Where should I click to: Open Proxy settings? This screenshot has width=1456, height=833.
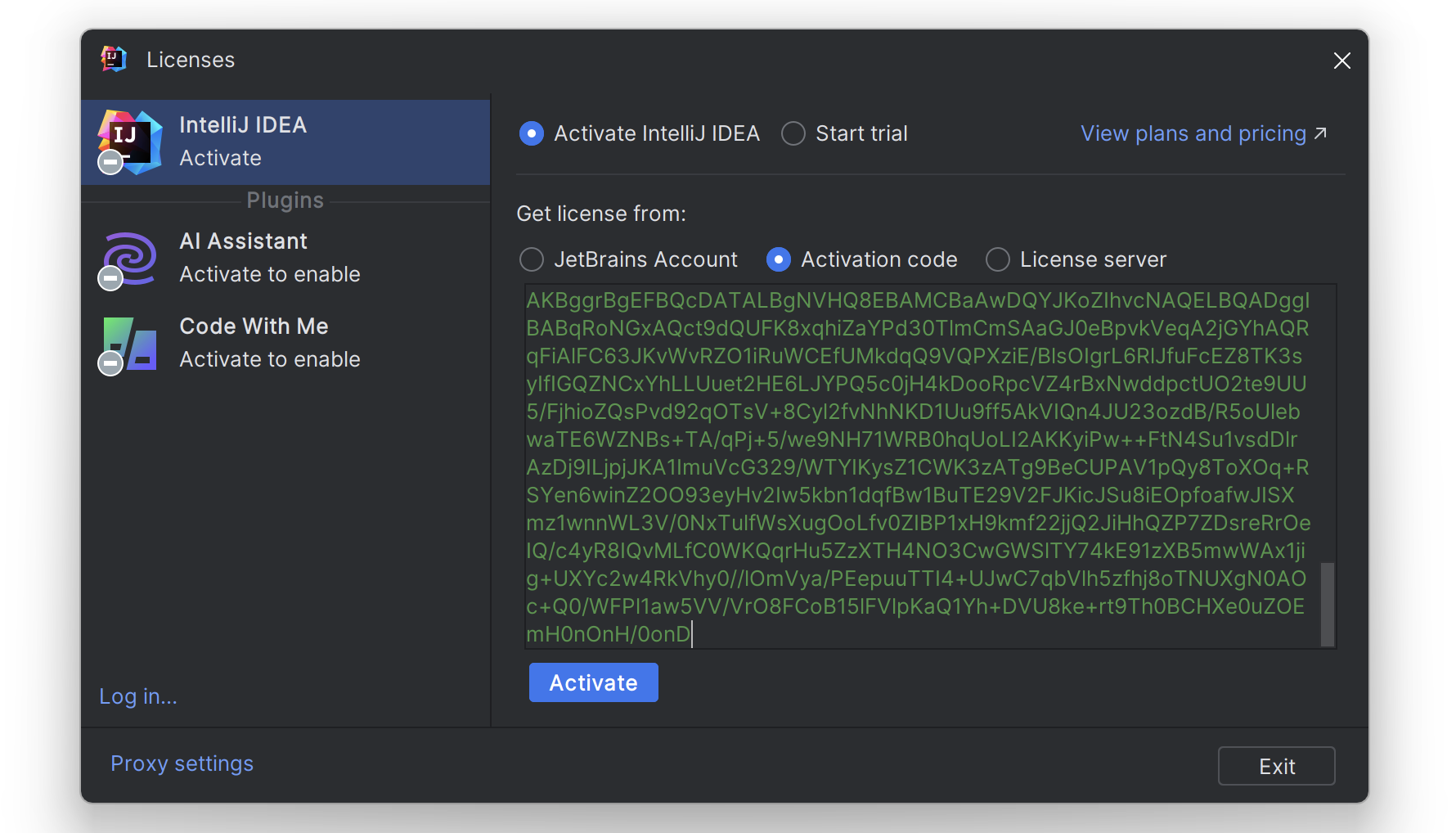pos(182,763)
